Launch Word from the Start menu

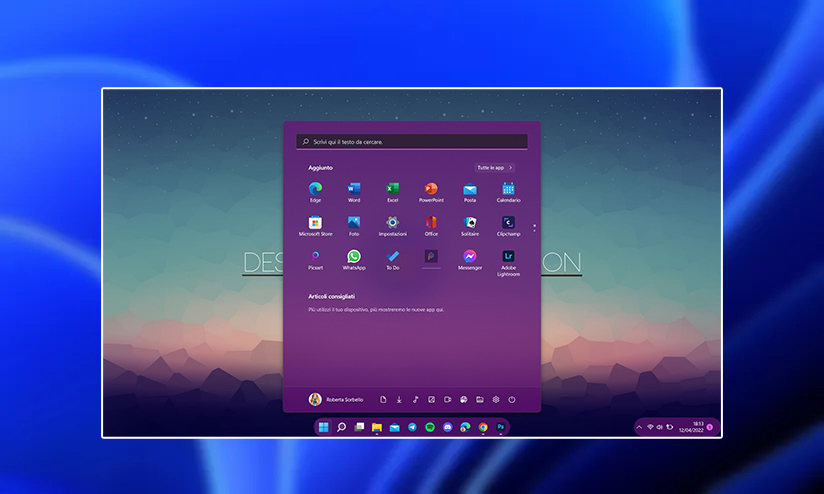click(354, 192)
